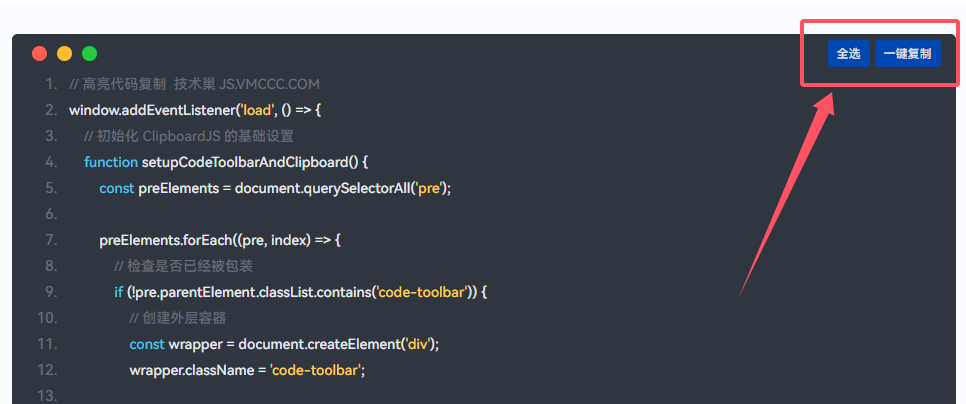This screenshot has height=404, width=966.
Task: Click line number 1 in the gutter
Action: [50, 84]
